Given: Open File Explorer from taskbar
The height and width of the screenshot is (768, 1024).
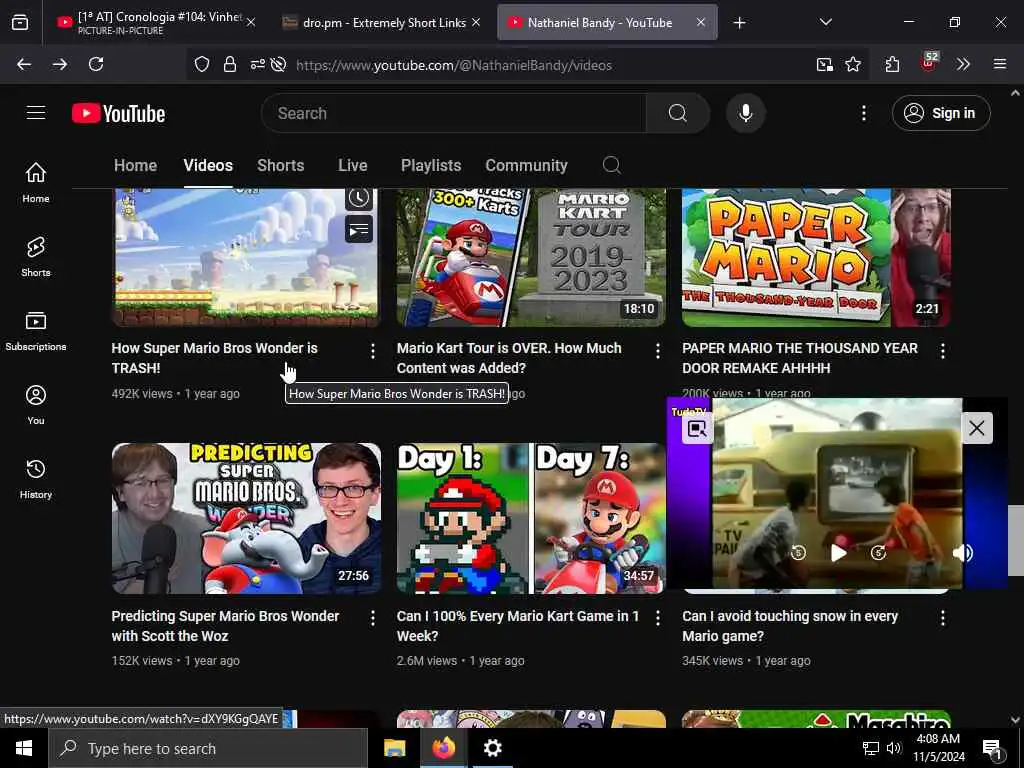Looking at the screenshot, I should (x=394, y=748).
